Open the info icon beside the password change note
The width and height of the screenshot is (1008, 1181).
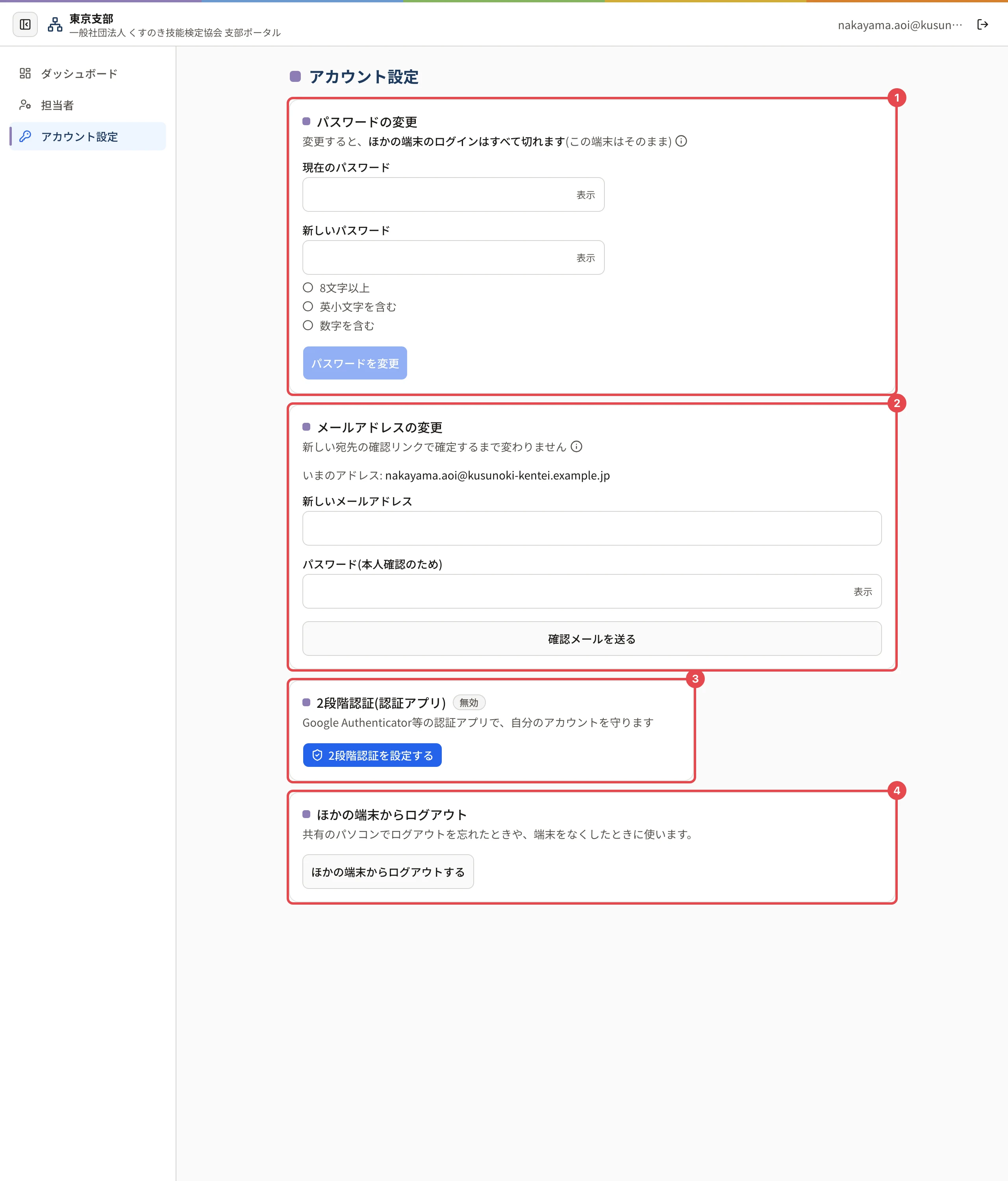pyautogui.click(x=681, y=141)
